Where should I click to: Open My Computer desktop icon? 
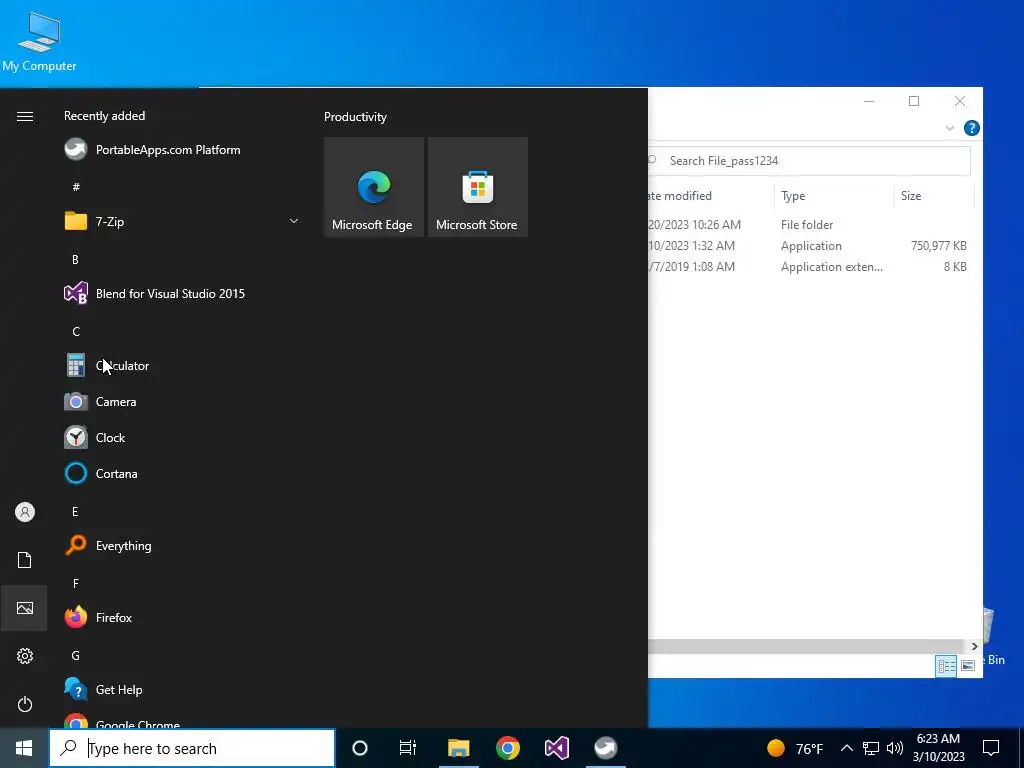pos(39,41)
